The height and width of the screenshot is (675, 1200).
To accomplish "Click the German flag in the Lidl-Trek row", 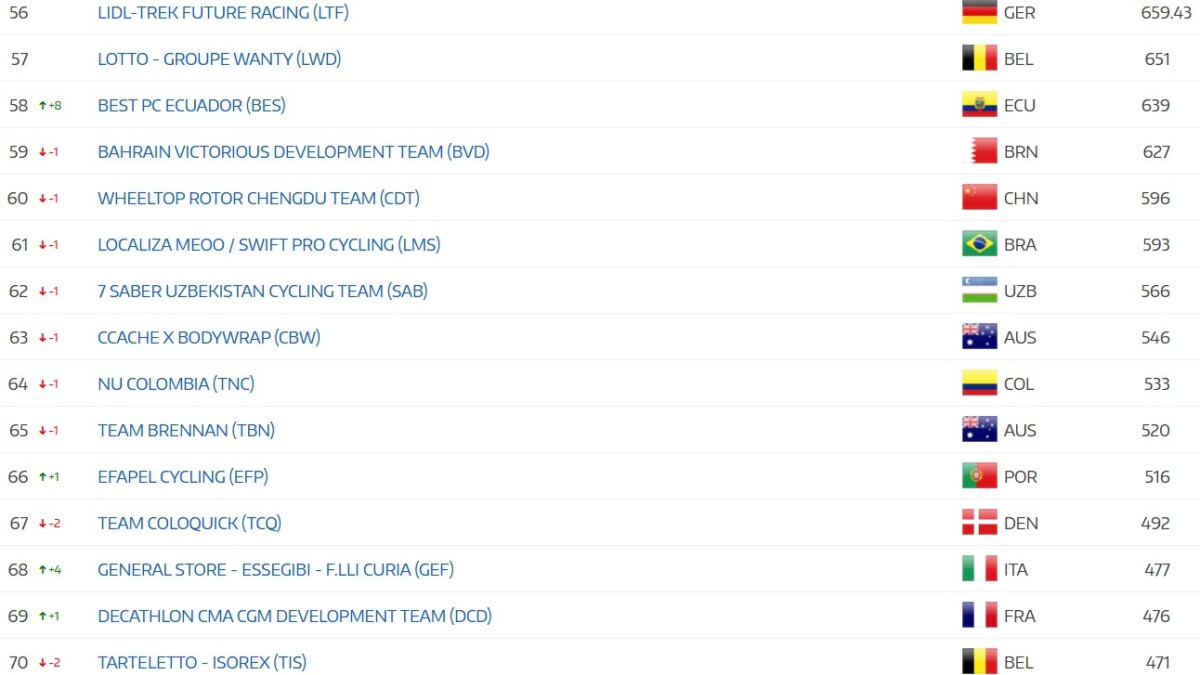I will pyautogui.click(x=980, y=12).
